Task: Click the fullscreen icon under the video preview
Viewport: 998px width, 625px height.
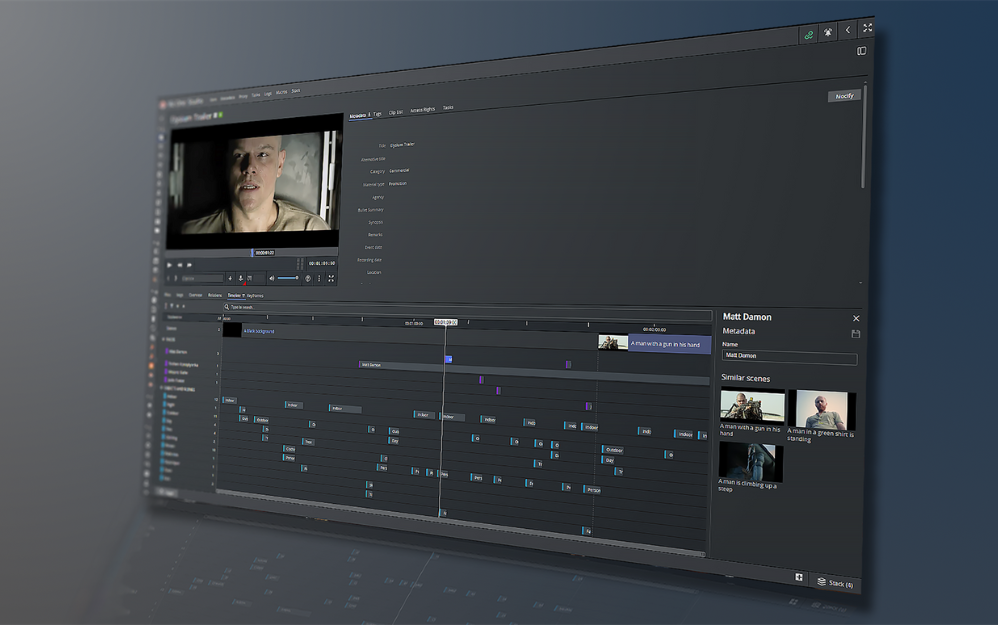Action: pyautogui.click(x=330, y=279)
